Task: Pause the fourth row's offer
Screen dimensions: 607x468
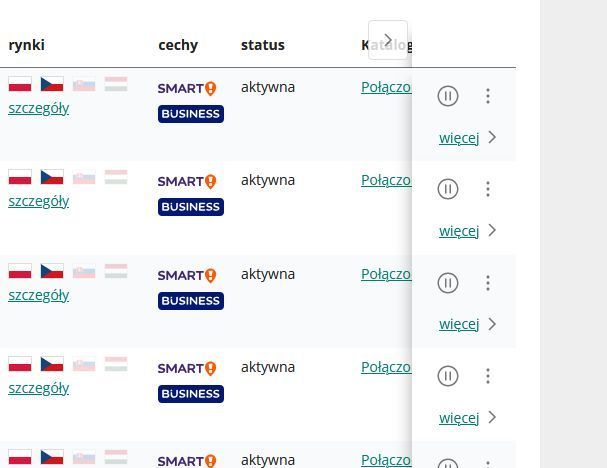Action: coord(448,376)
